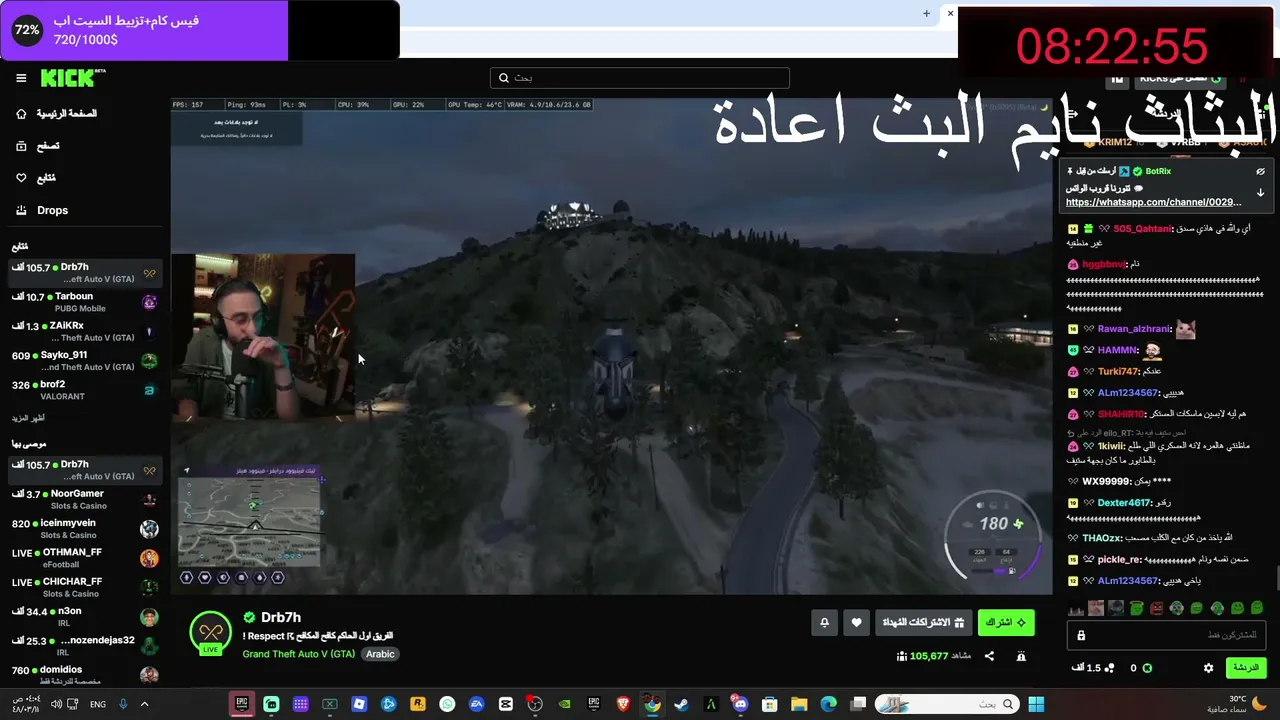Image resolution: width=1280 pixels, height=720 pixels.
Task: Click the microphone icon in system tray
Action: tap(123, 704)
